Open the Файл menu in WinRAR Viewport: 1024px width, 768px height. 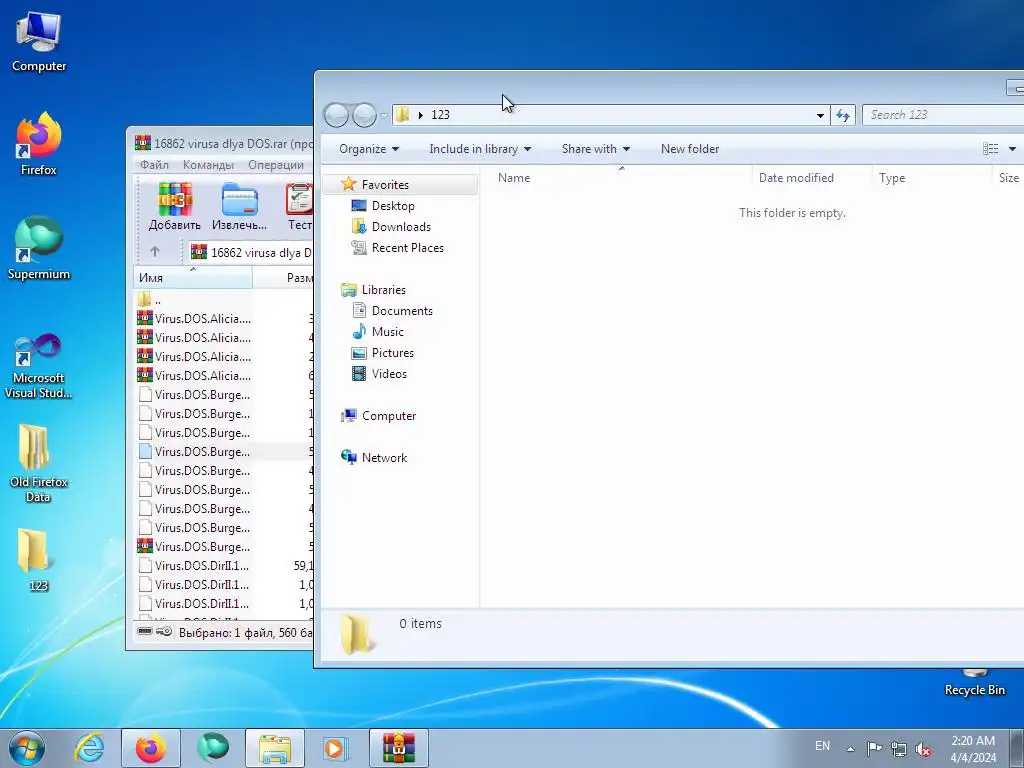(x=154, y=165)
